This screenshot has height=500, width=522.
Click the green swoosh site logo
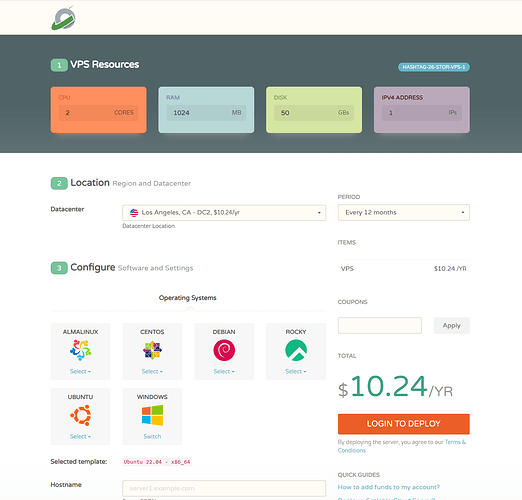(x=63, y=18)
